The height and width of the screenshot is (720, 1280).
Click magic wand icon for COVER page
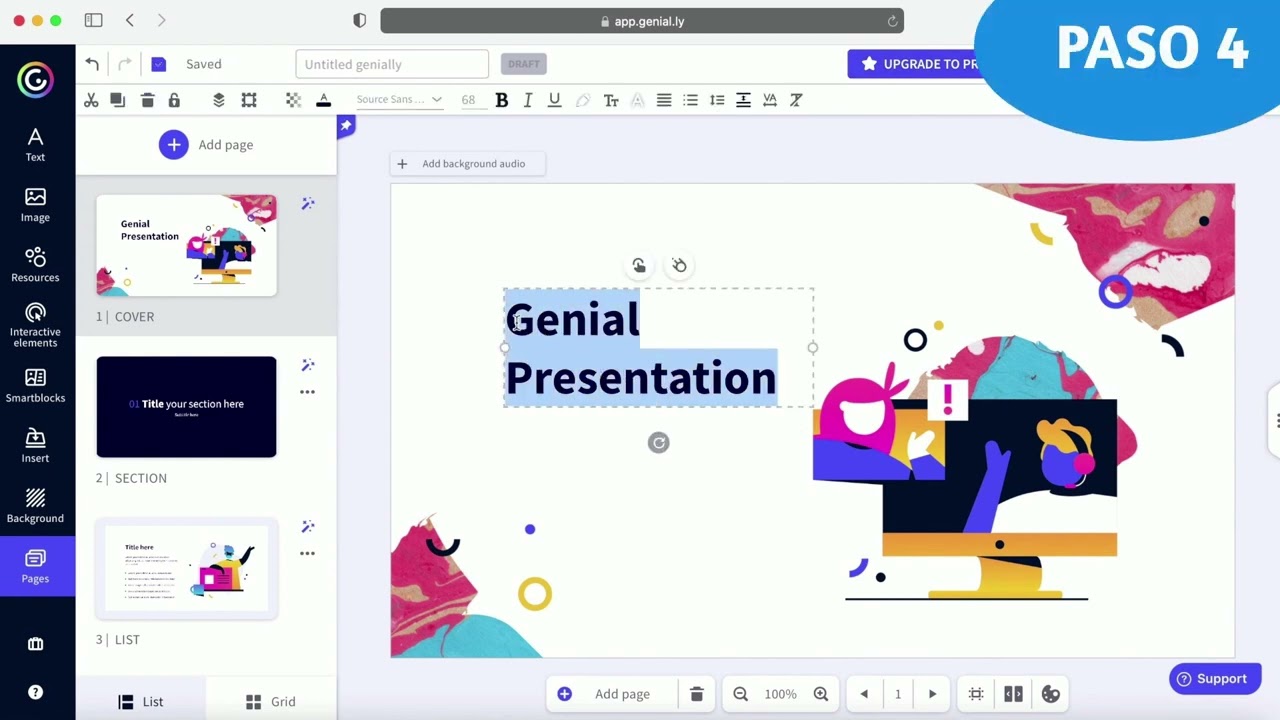308,203
